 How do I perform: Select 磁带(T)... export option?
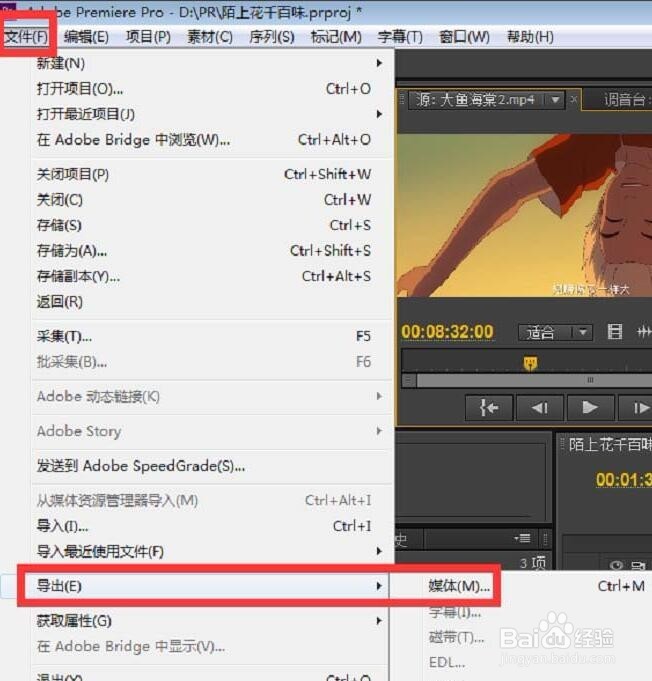pyautogui.click(x=456, y=638)
